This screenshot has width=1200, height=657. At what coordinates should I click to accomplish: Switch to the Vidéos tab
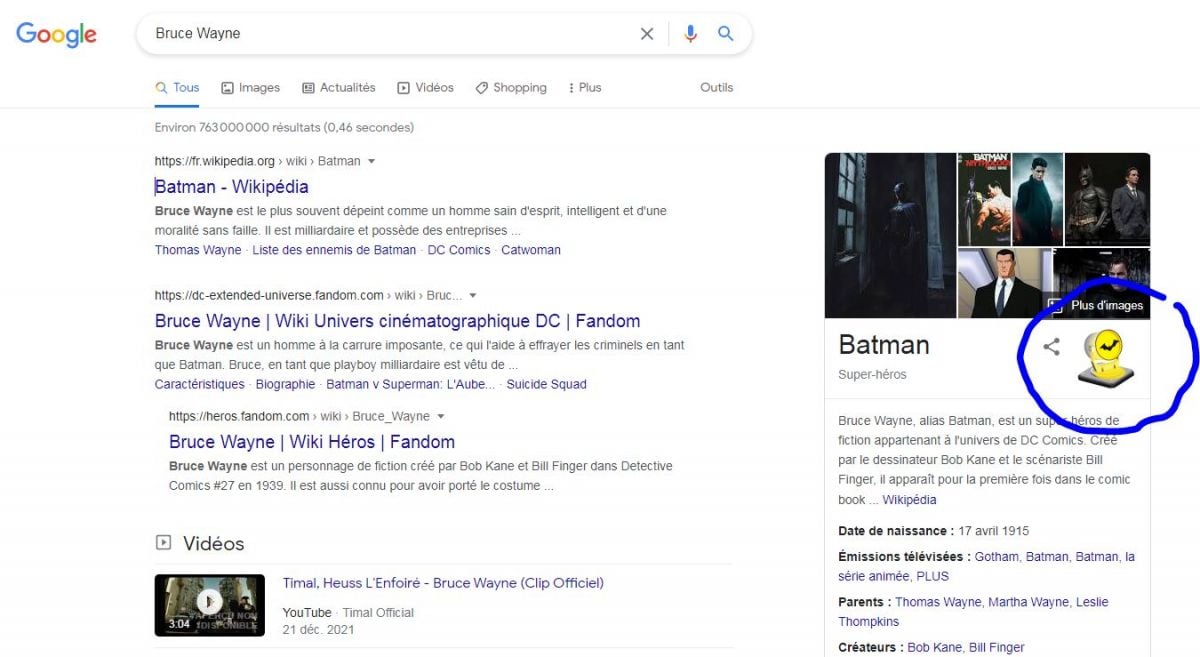point(425,88)
